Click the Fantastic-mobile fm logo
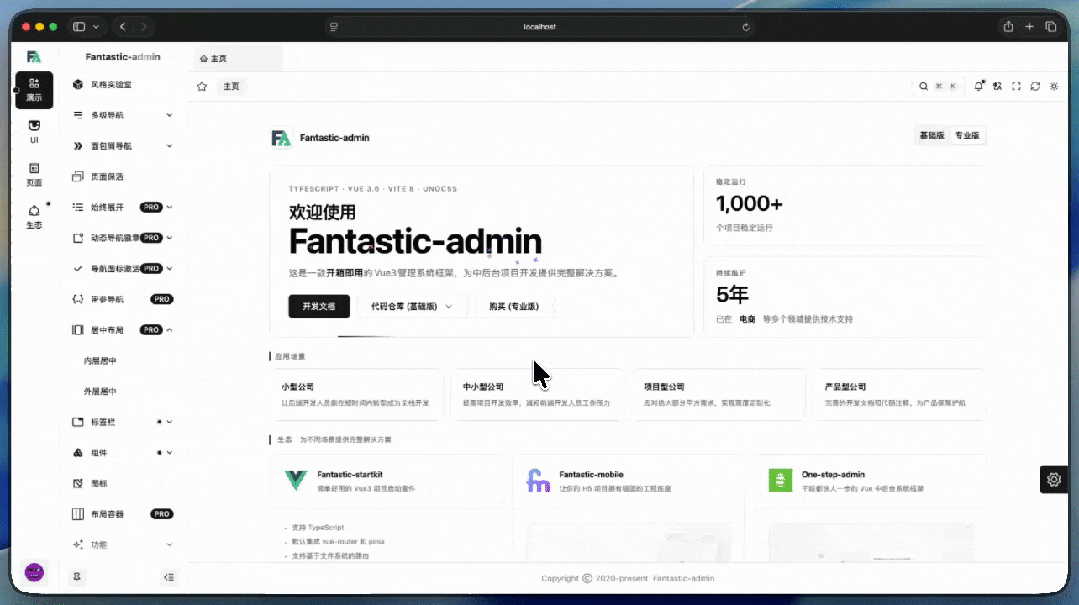Screen dimensions: 1079x605 [538, 480]
